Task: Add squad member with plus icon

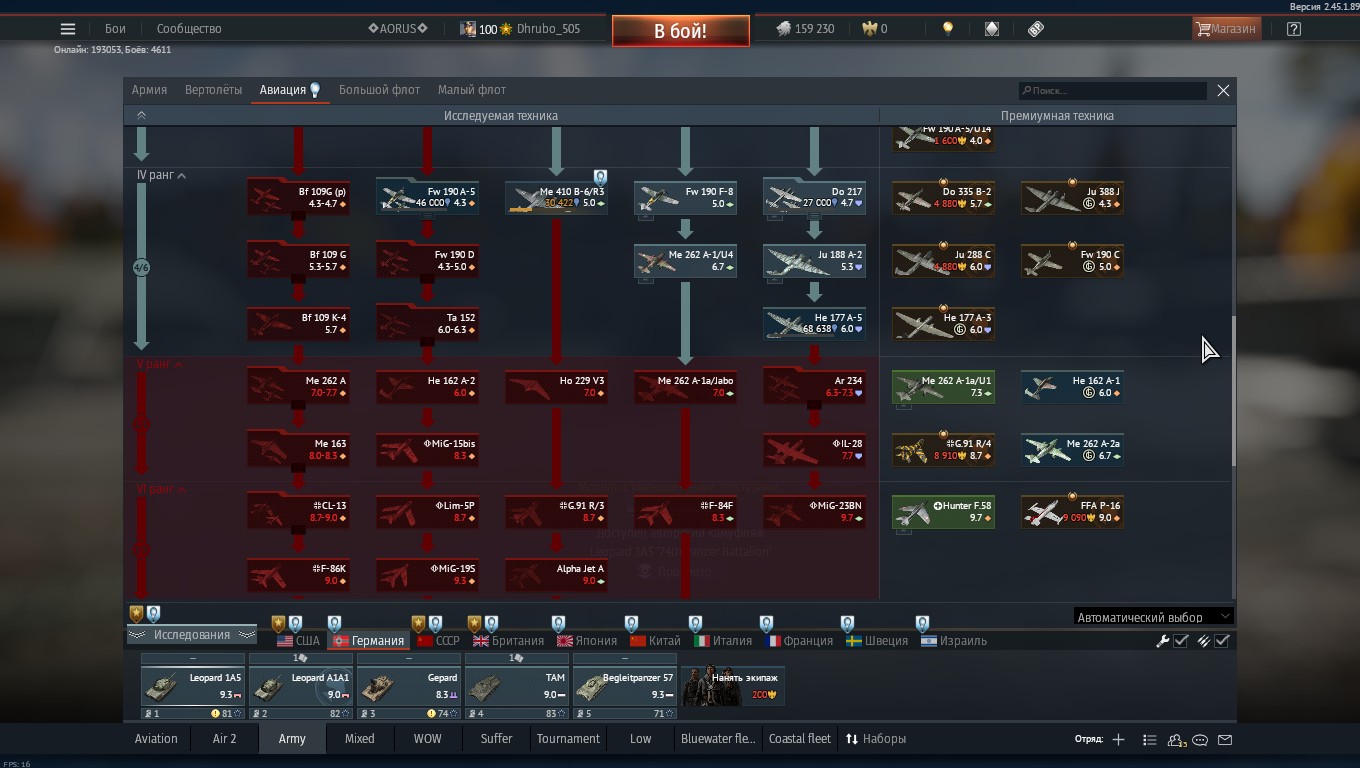Action: (x=1118, y=739)
